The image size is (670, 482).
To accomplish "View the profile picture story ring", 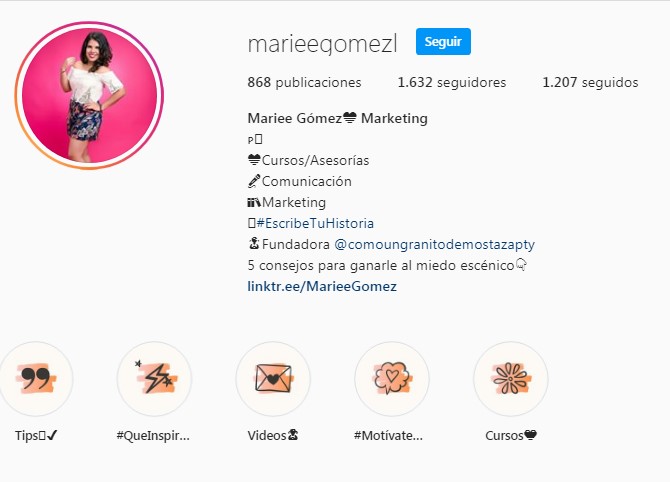I will pyautogui.click(x=89, y=95).
